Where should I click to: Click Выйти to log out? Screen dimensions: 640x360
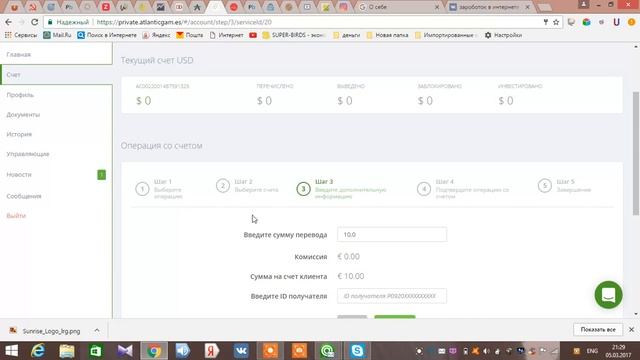(16, 216)
